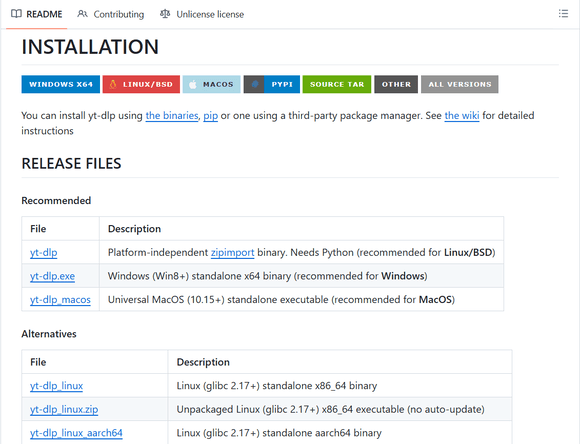580x444 pixels.
Task: Click the Apple logo in MacOS badge
Action: [x=193, y=85]
